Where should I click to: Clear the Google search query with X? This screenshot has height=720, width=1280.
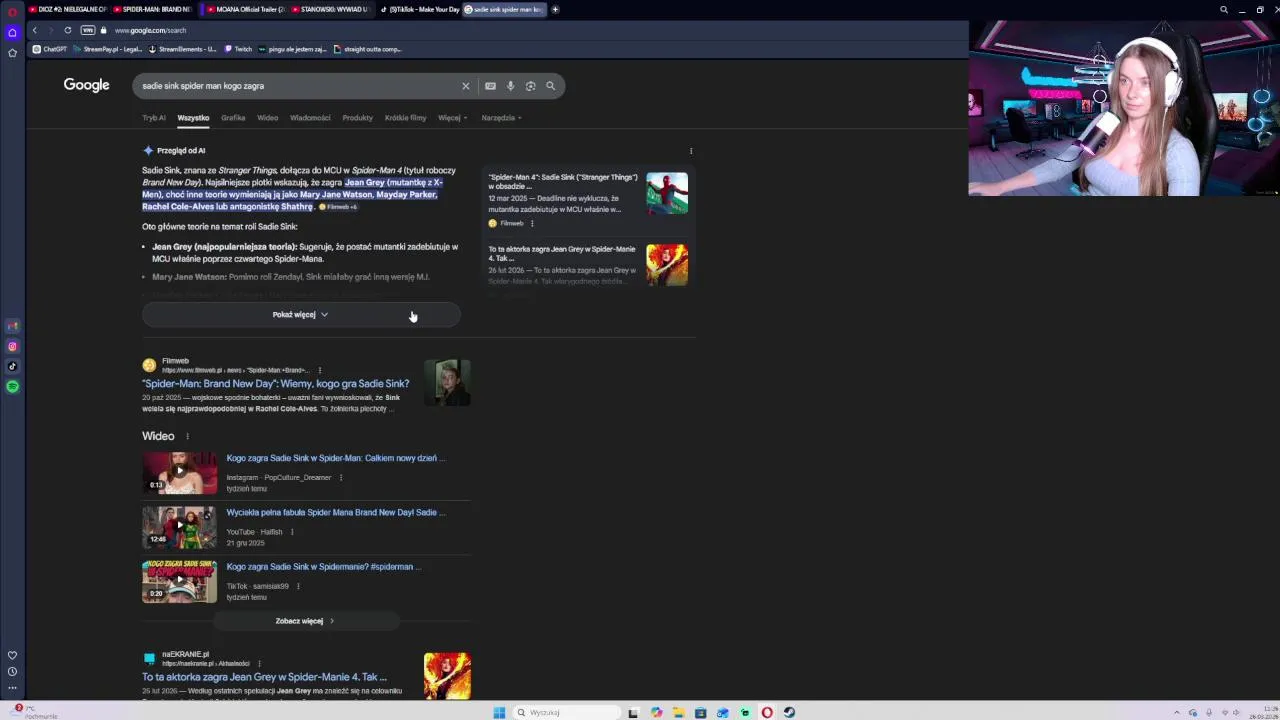pos(465,86)
